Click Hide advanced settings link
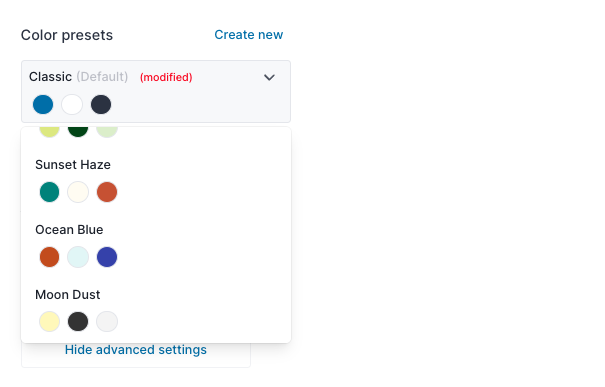Viewport: 605px width, 387px height. coord(136,350)
